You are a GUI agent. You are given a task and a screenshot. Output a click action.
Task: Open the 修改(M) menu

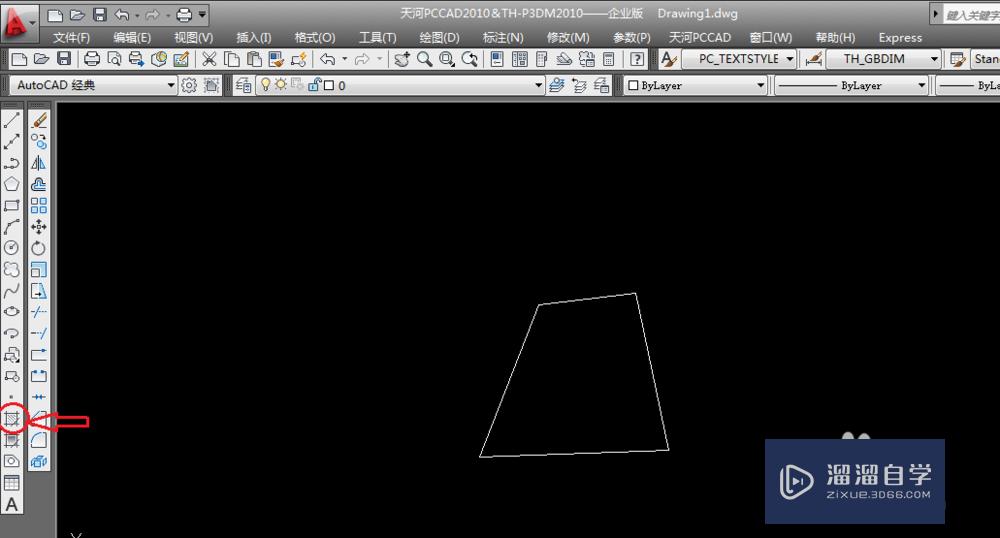point(568,38)
